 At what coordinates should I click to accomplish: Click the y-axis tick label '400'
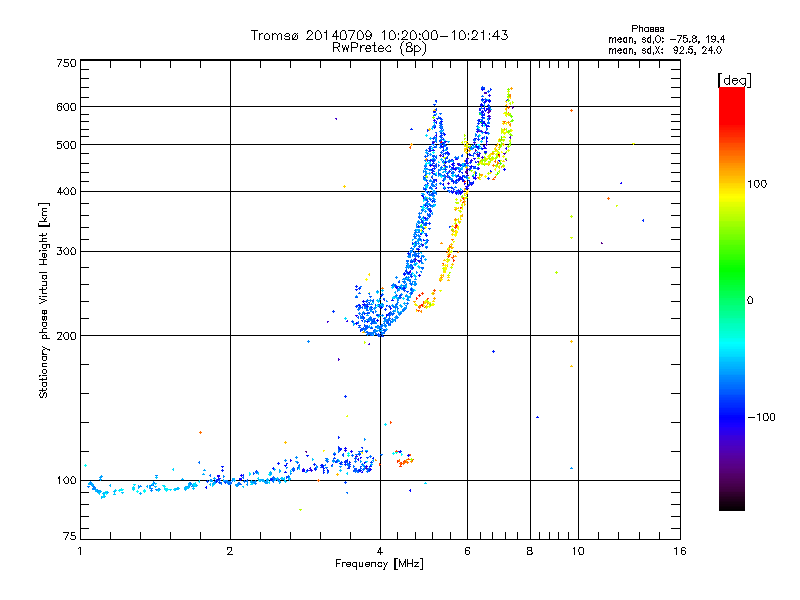67,192
